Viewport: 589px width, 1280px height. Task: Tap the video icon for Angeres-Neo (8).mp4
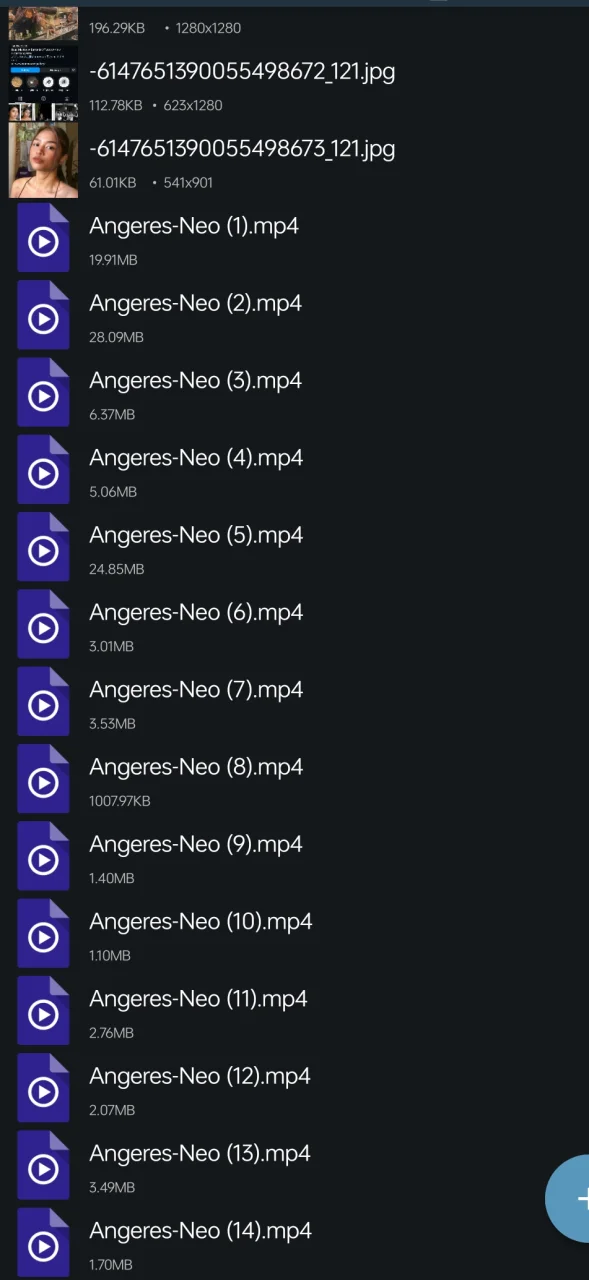click(43, 779)
